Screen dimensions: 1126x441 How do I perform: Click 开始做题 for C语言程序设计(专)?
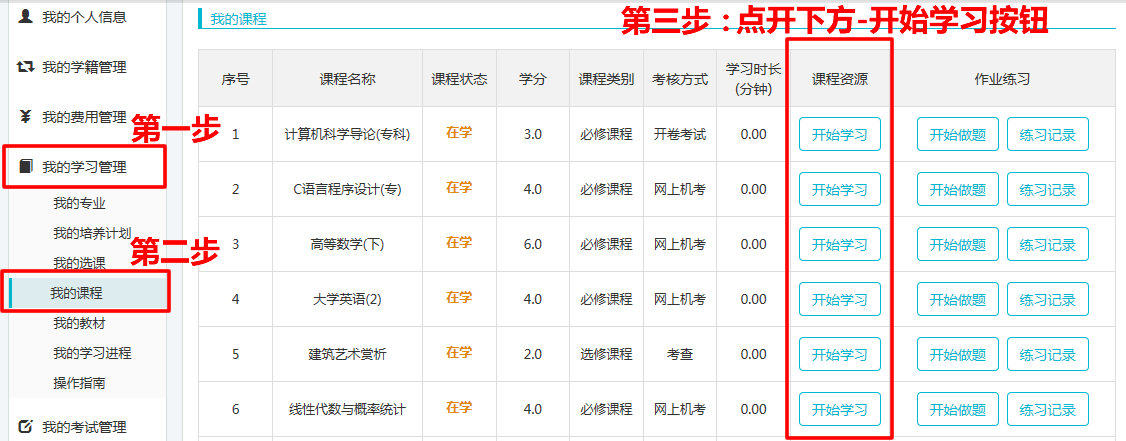pos(957,189)
